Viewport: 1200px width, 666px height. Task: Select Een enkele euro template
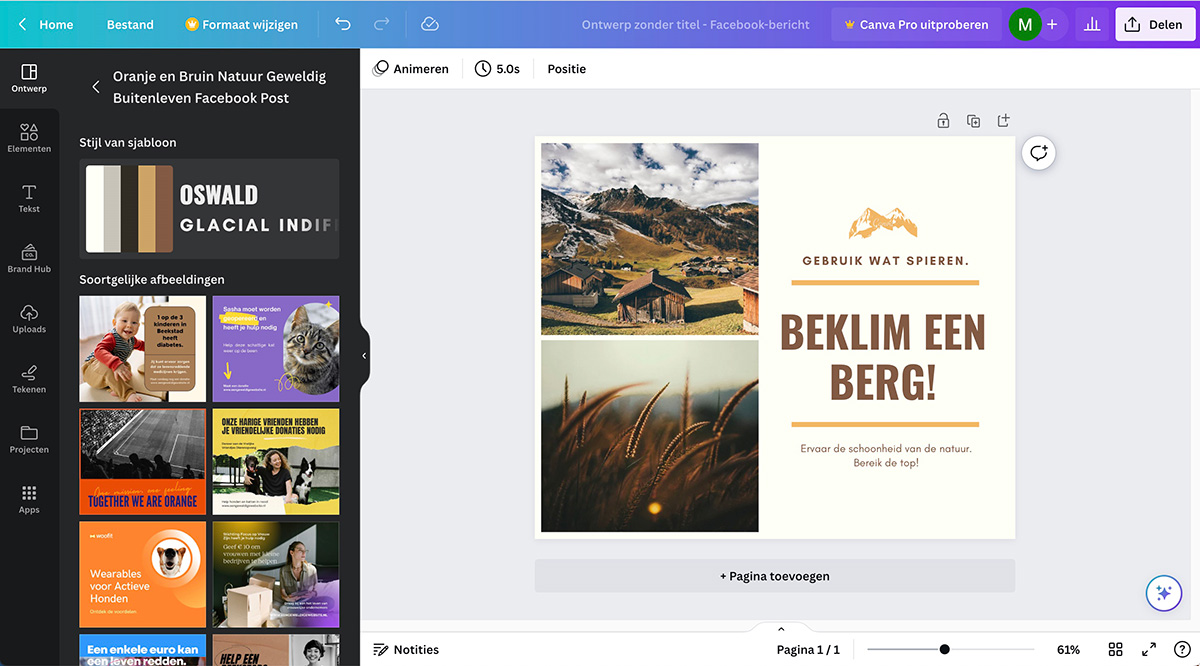tap(143, 650)
